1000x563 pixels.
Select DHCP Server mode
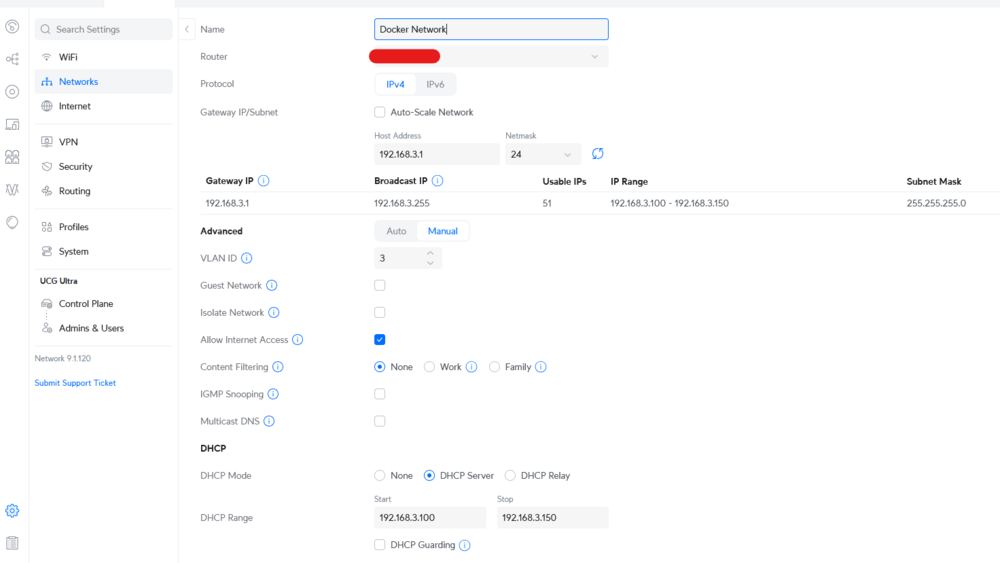[429, 476]
